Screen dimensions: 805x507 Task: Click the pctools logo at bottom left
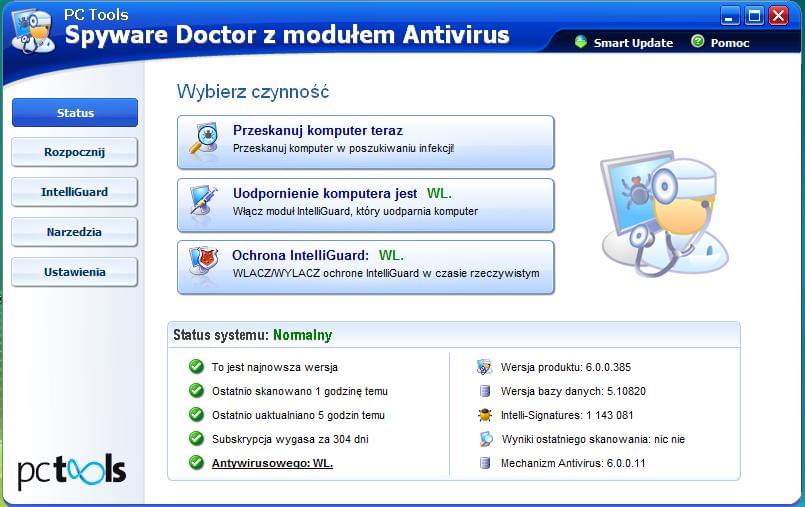tap(72, 471)
